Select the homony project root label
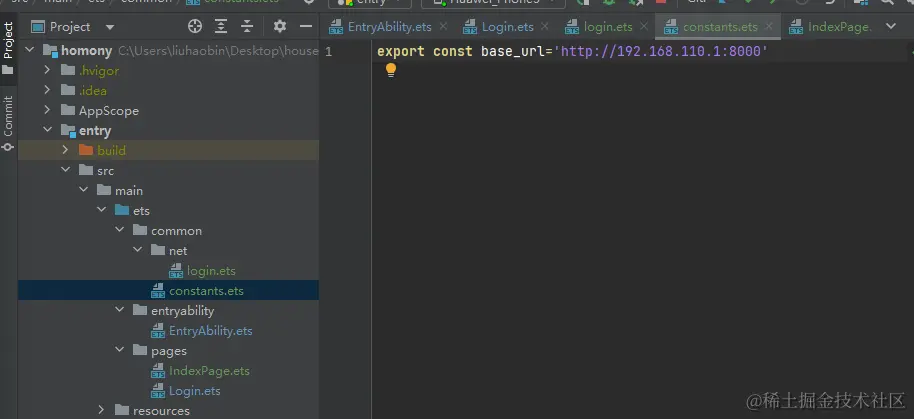 coord(86,51)
